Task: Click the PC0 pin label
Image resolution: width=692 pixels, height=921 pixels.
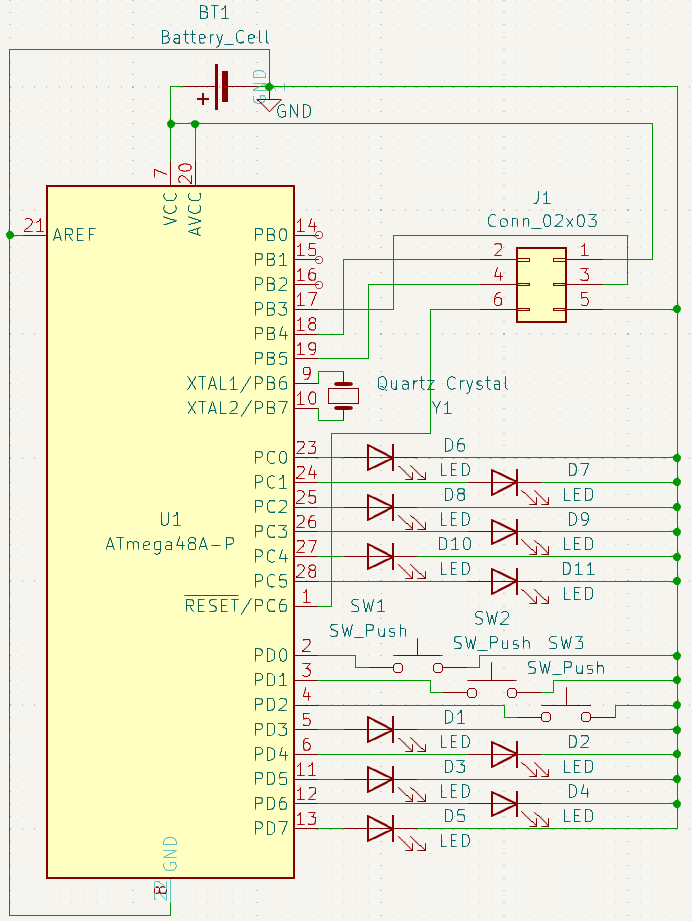Action: point(271,458)
